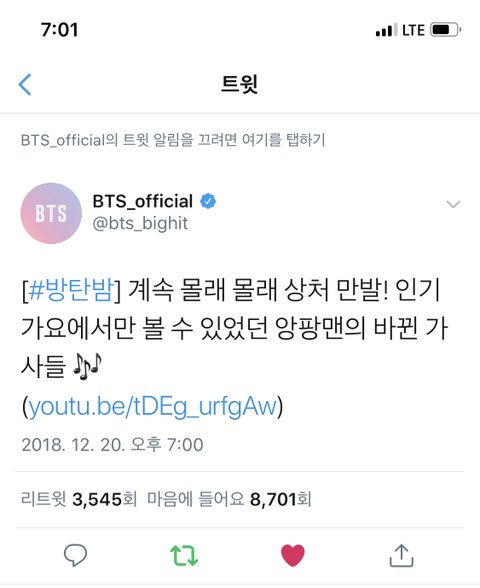Image resolution: width=480 pixels, height=588 pixels.
Task: Unlike the tweet via red heart
Action: (293, 555)
